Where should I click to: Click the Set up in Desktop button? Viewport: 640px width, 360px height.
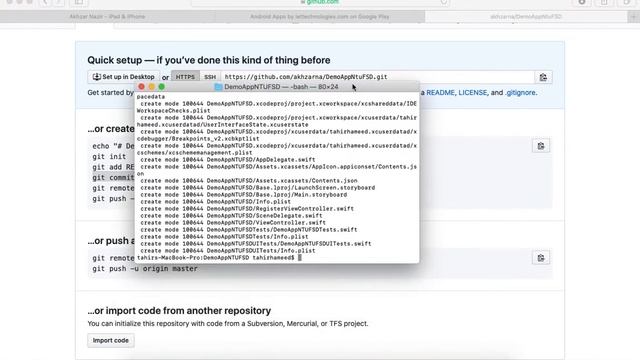(x=124, y=77)
